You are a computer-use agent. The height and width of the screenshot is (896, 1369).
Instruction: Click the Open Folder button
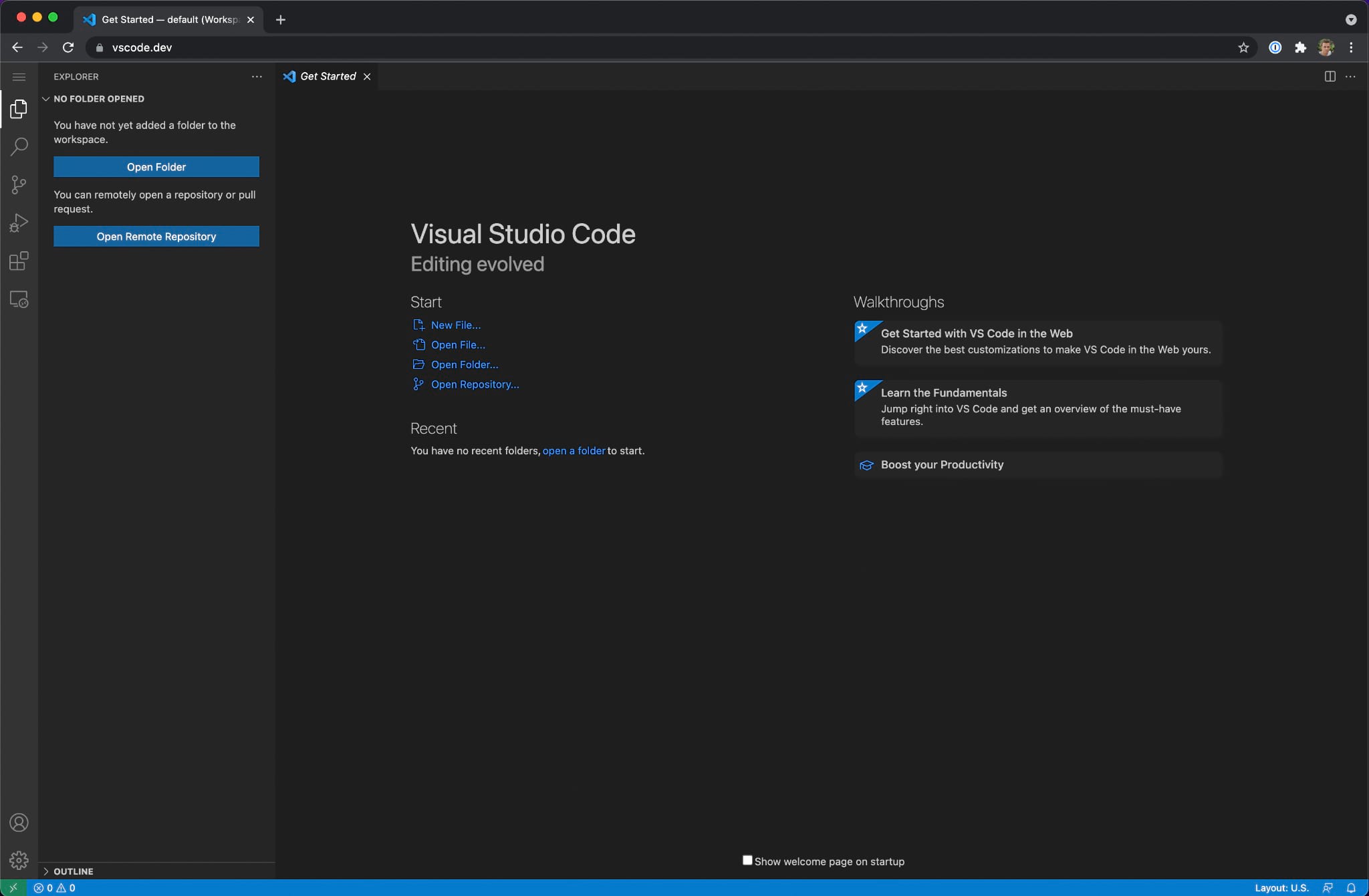pyautogui.click(x=156, y=167)
